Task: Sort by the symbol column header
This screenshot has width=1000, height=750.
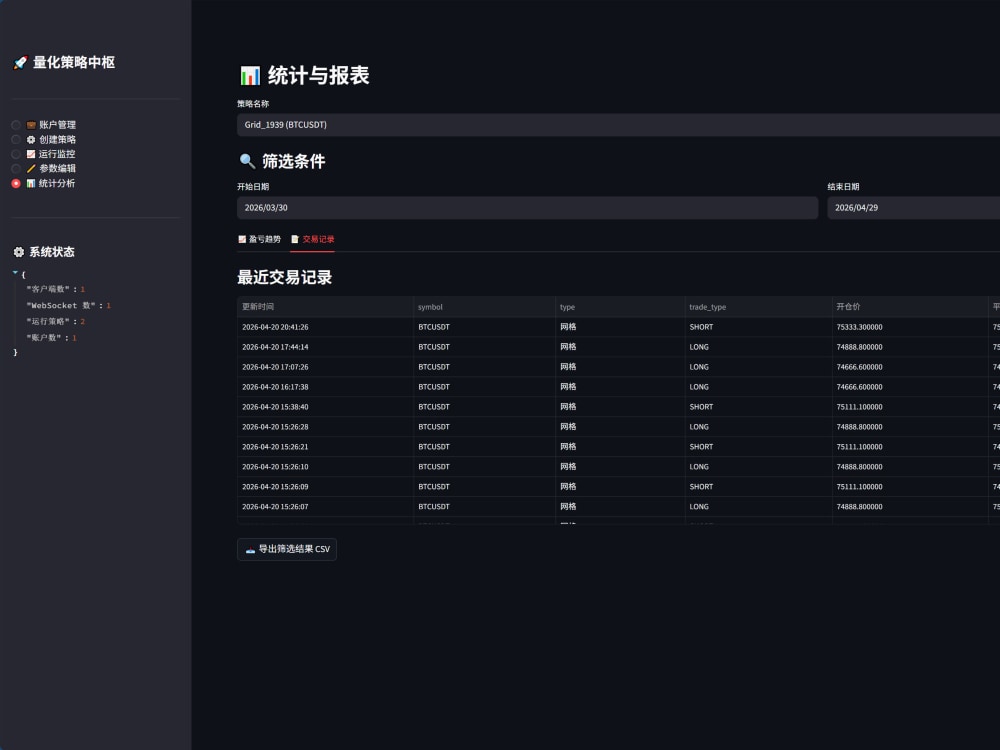Action: point(485,307)
